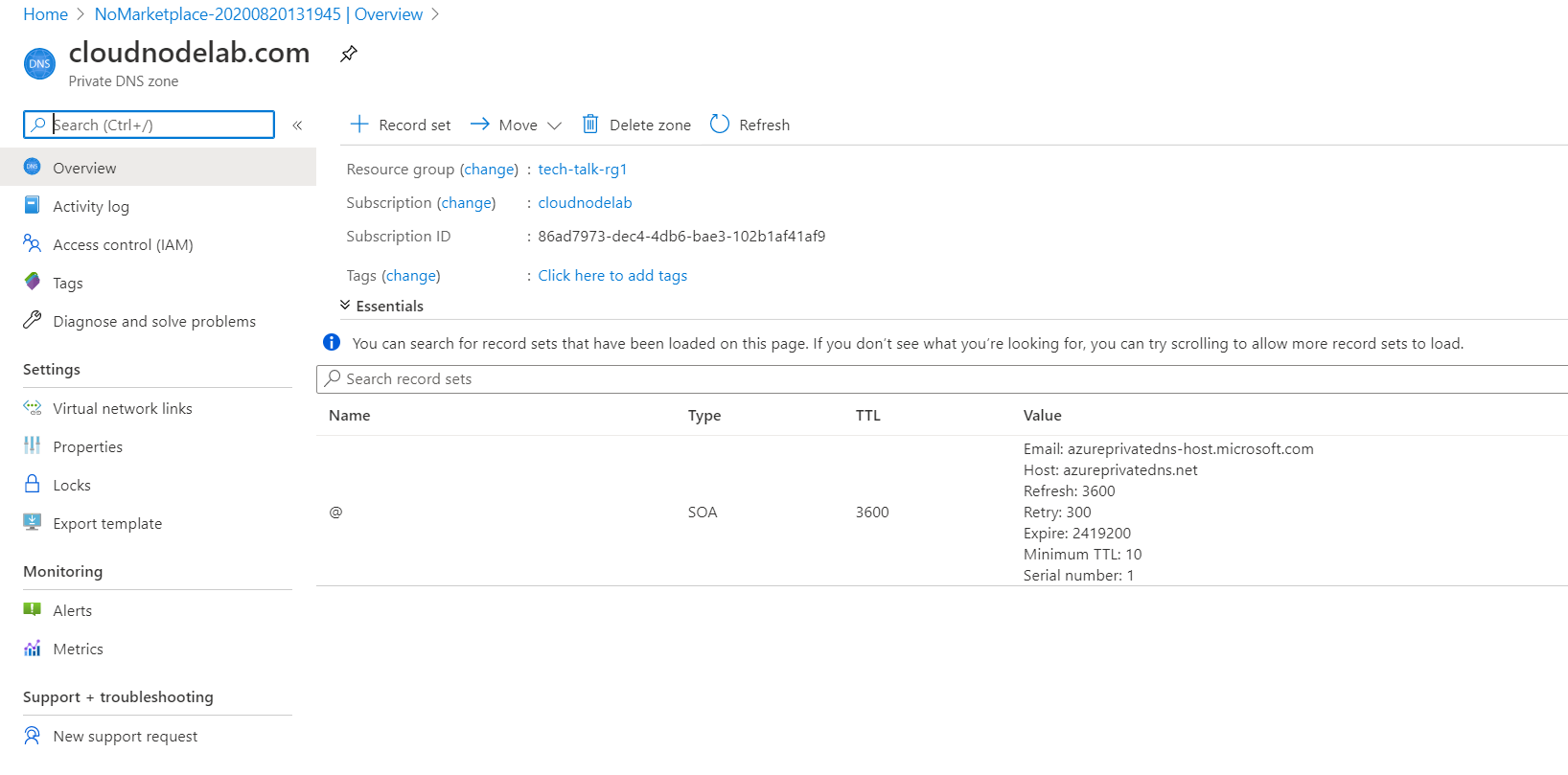Click change link for Subscription
1568x775 pixels.
467,202
